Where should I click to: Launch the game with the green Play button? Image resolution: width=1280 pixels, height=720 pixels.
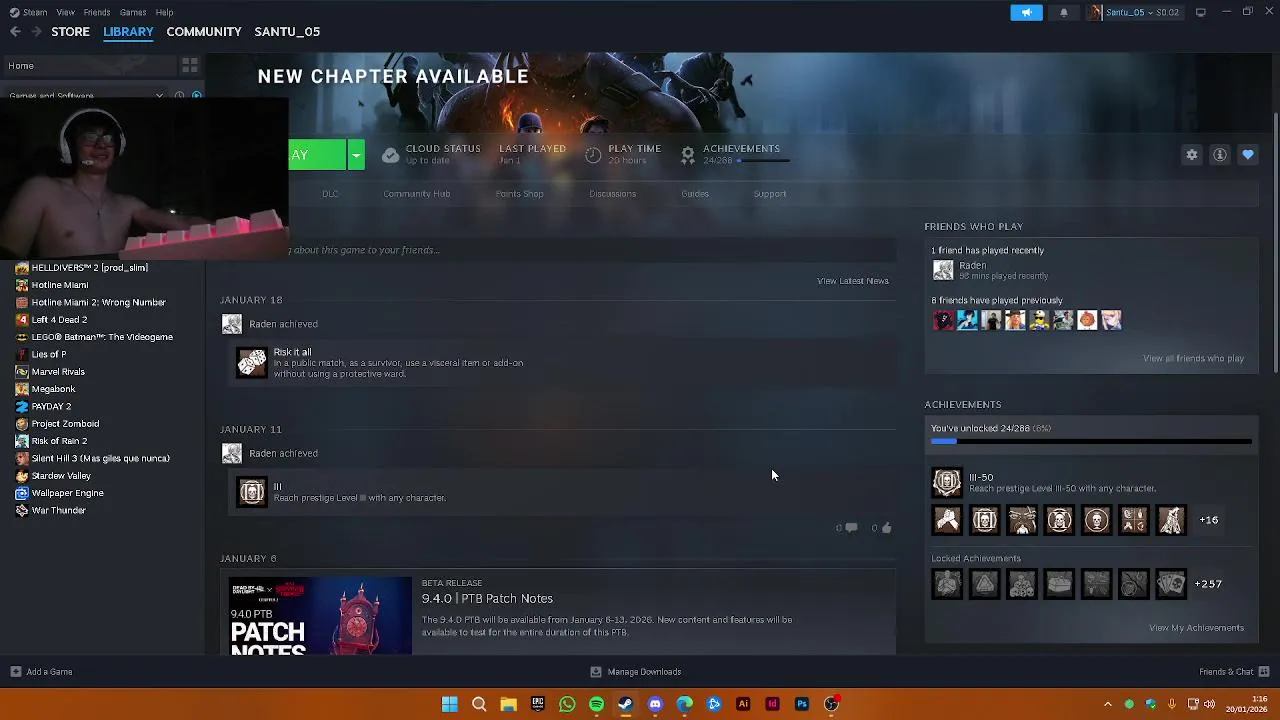point(316,155)
